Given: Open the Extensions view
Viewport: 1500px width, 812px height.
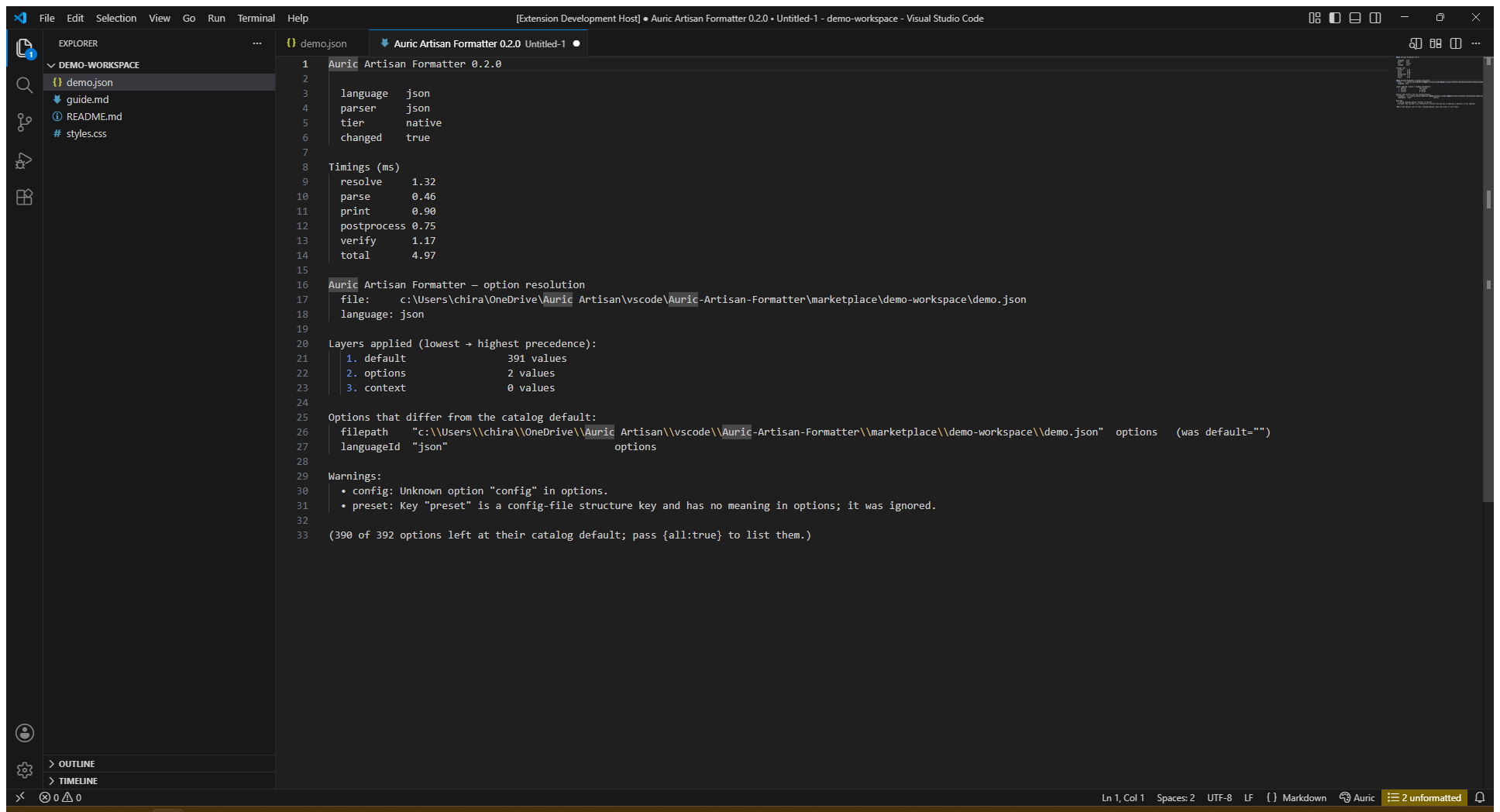Looking at the screenshot, I should tap(25, 198).
